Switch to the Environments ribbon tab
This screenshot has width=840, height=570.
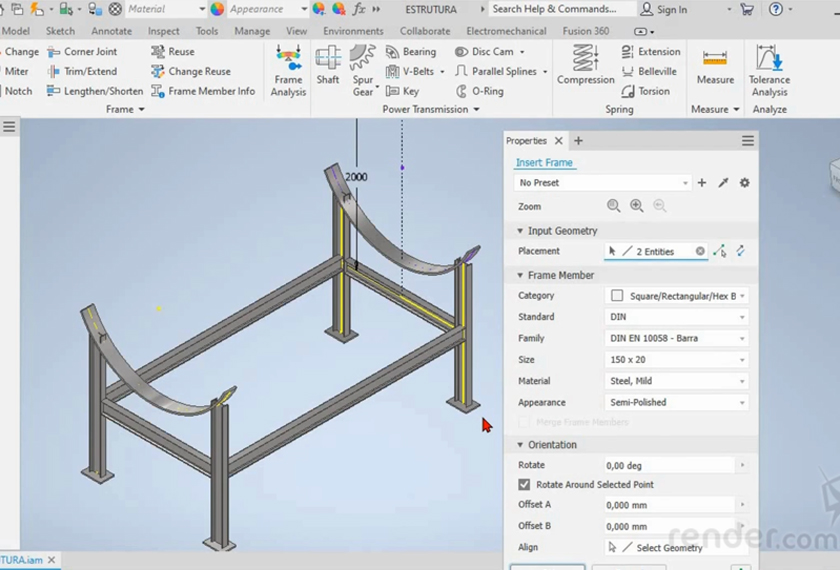(x=353, y=31)
